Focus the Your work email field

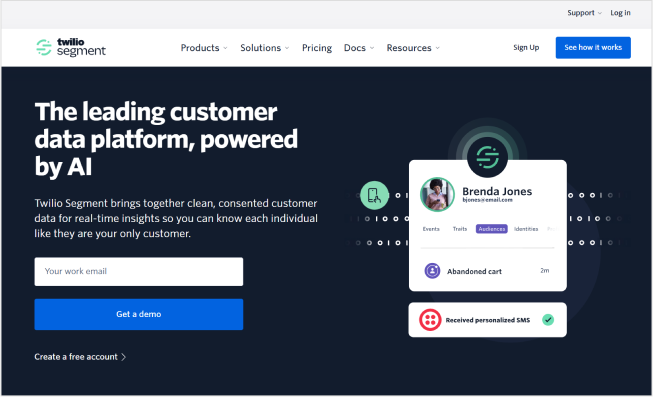click(x=139, y=272)
